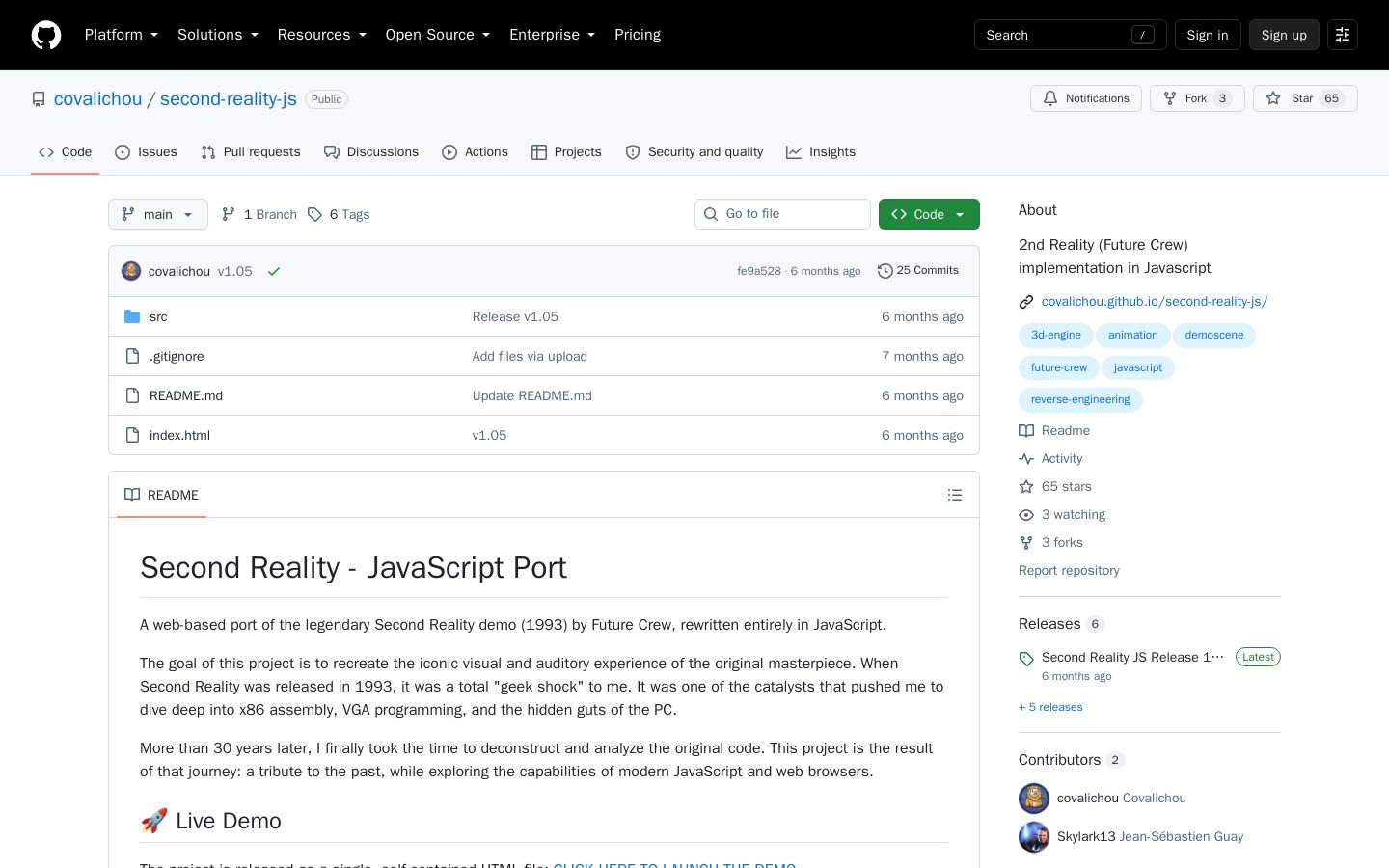
Task: Open the README outline icon
Action: point(955,495)
